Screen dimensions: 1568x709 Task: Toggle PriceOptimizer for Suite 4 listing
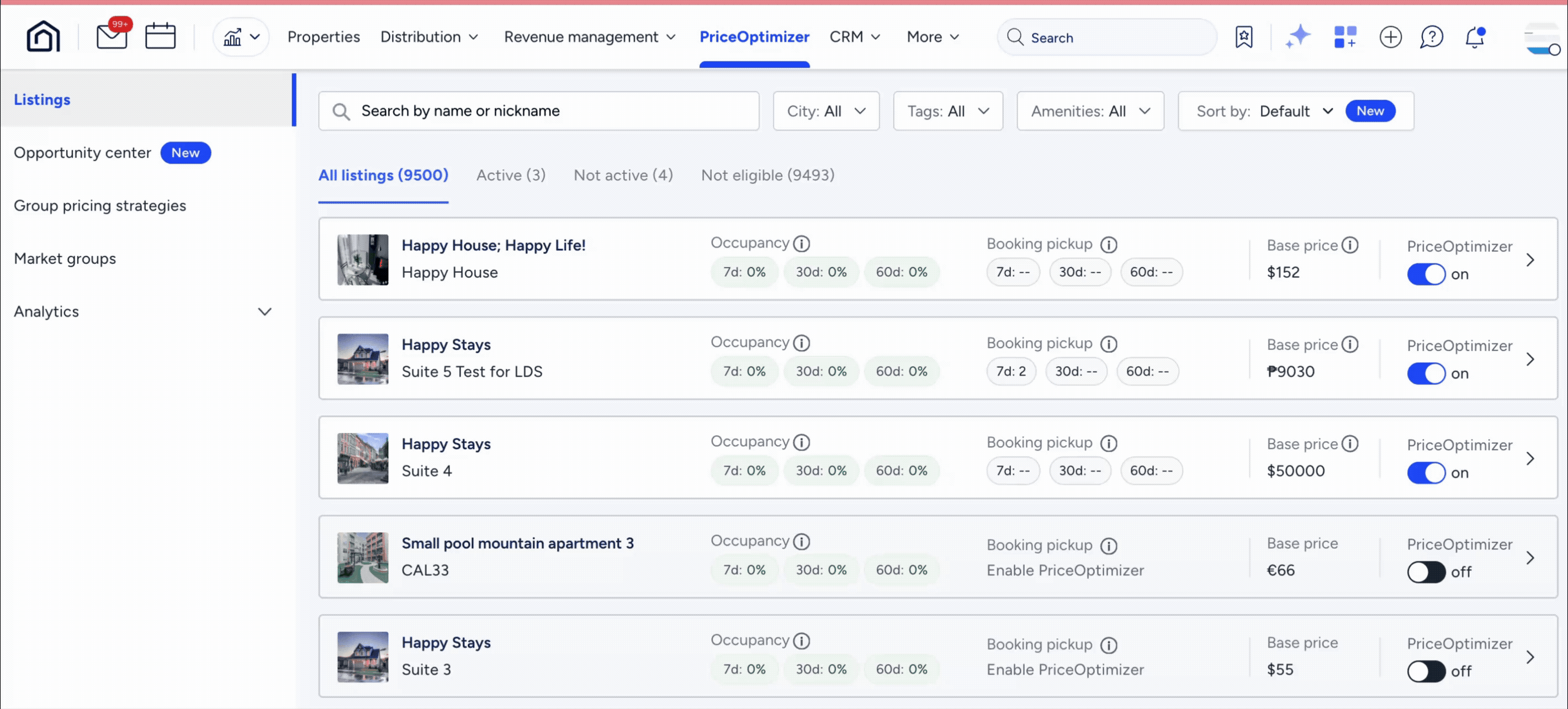[x=1426, y=473]
